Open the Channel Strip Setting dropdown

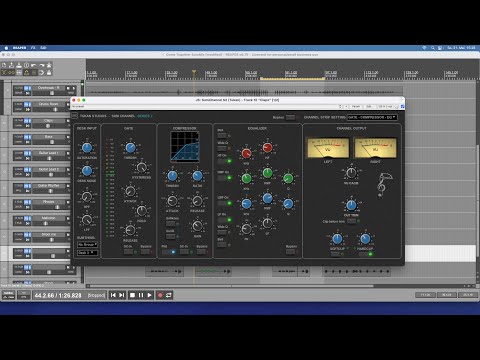(x=372, y=117)
